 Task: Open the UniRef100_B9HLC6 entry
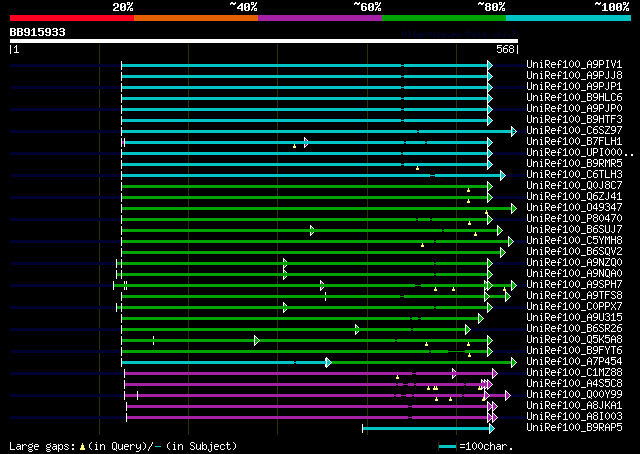574,98
